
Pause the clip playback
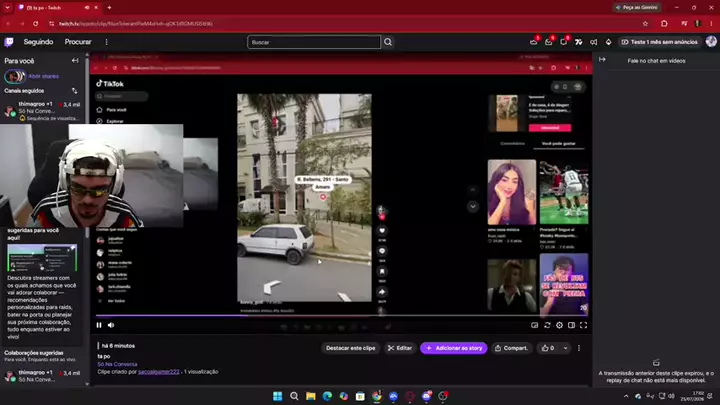[99, 325]
